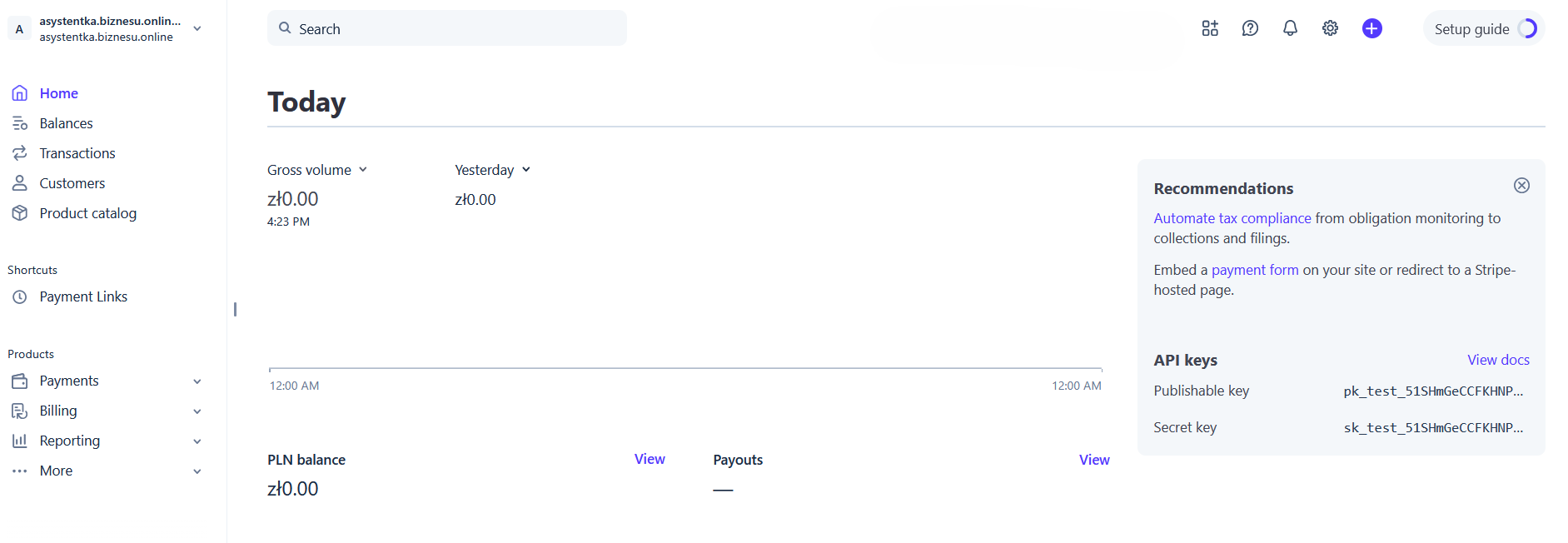The width and height of the screenshot is (1568, 543).
Task: Click the help question mark icon
Action: pos(1250,28)
